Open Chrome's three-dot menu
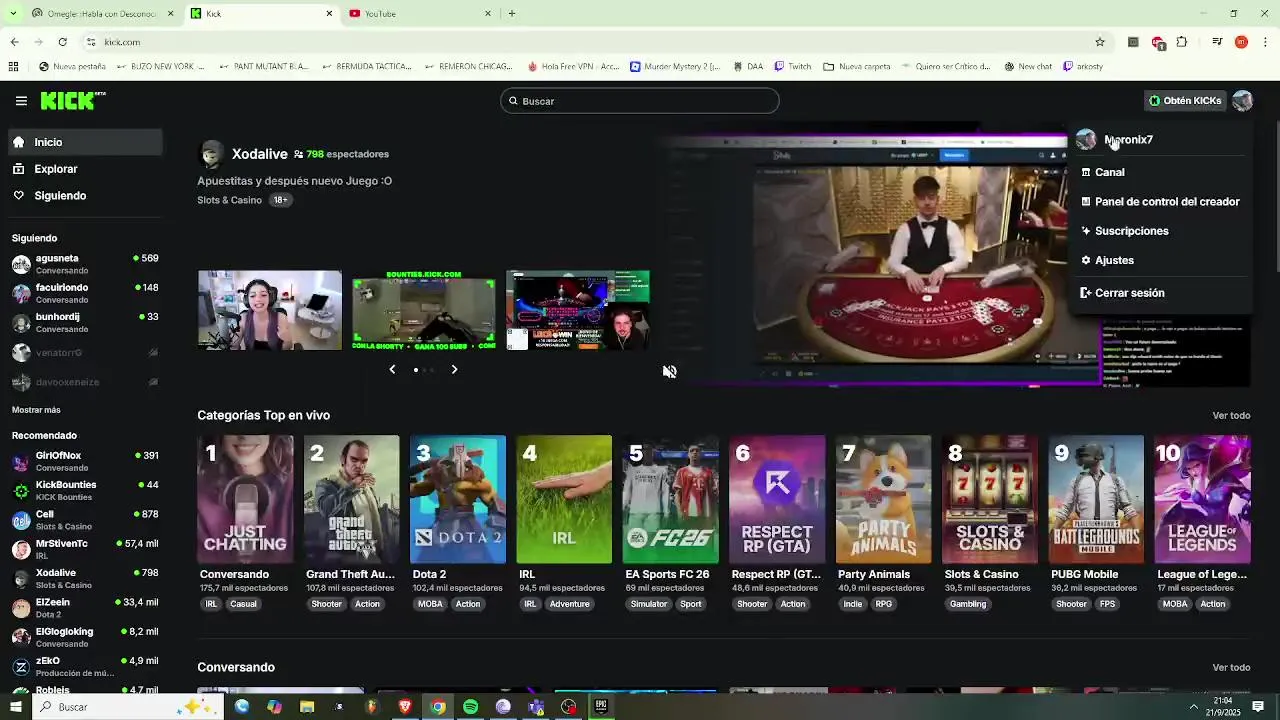This screenshot has height=720, width=1280. tap(1266, 42)
